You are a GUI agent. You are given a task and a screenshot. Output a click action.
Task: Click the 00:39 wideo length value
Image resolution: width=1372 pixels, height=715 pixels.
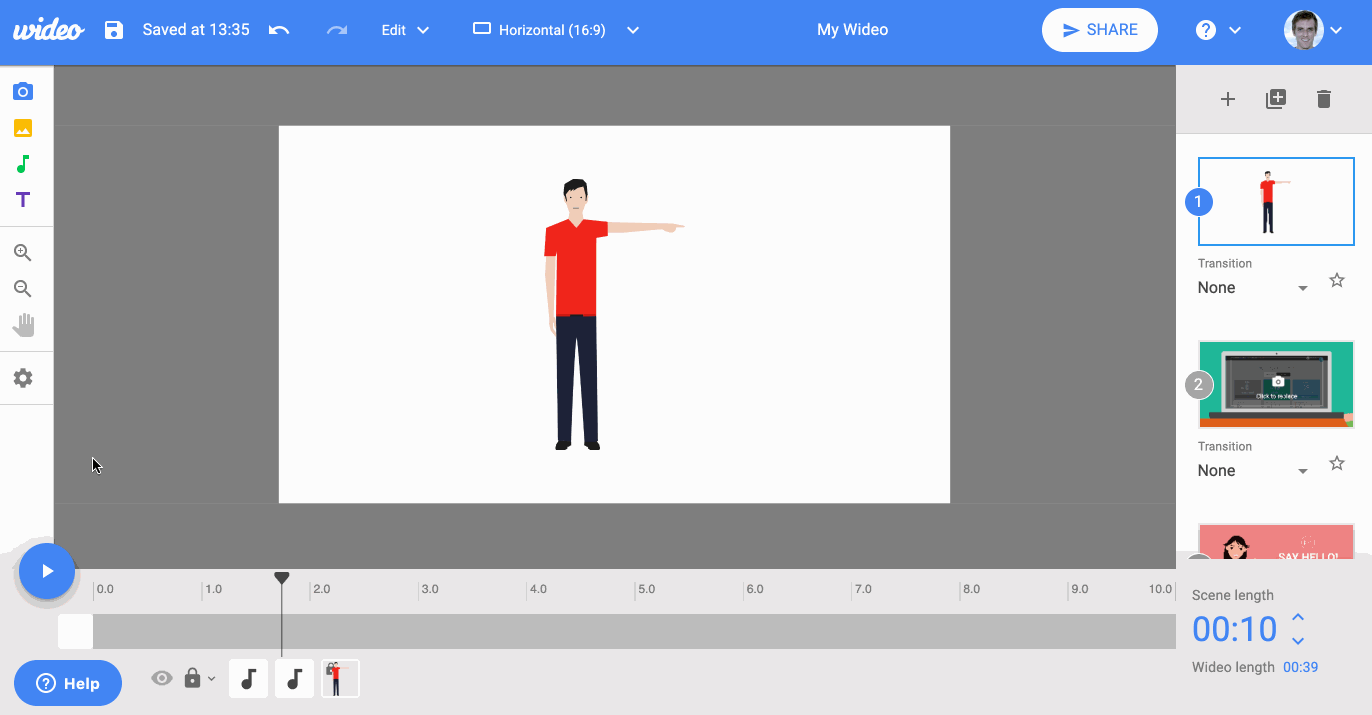click(1300, 667)
